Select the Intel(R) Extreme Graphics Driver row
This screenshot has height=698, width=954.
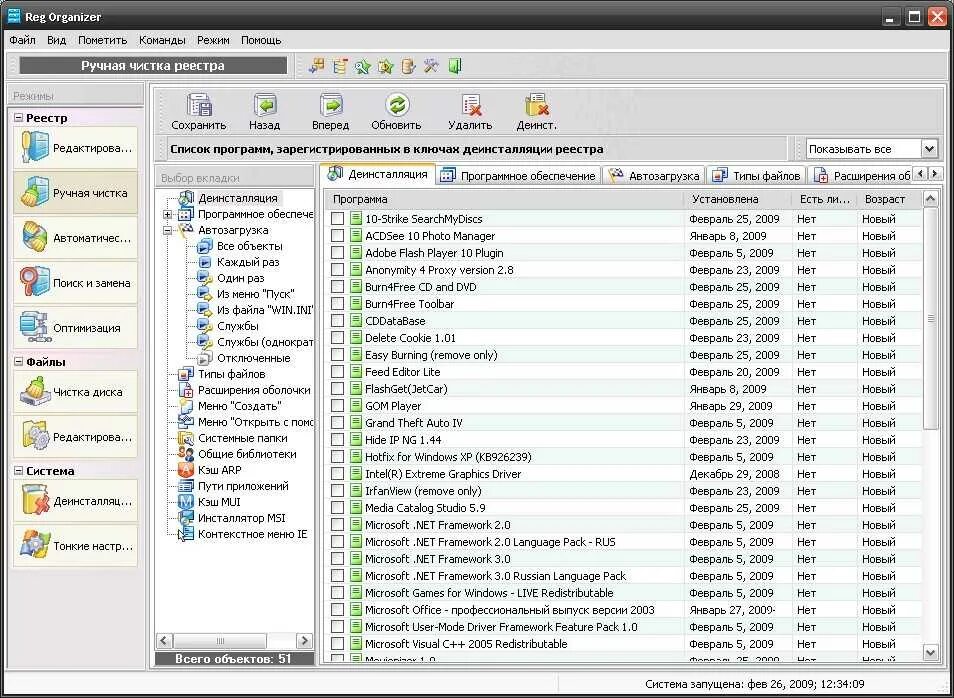624,474
